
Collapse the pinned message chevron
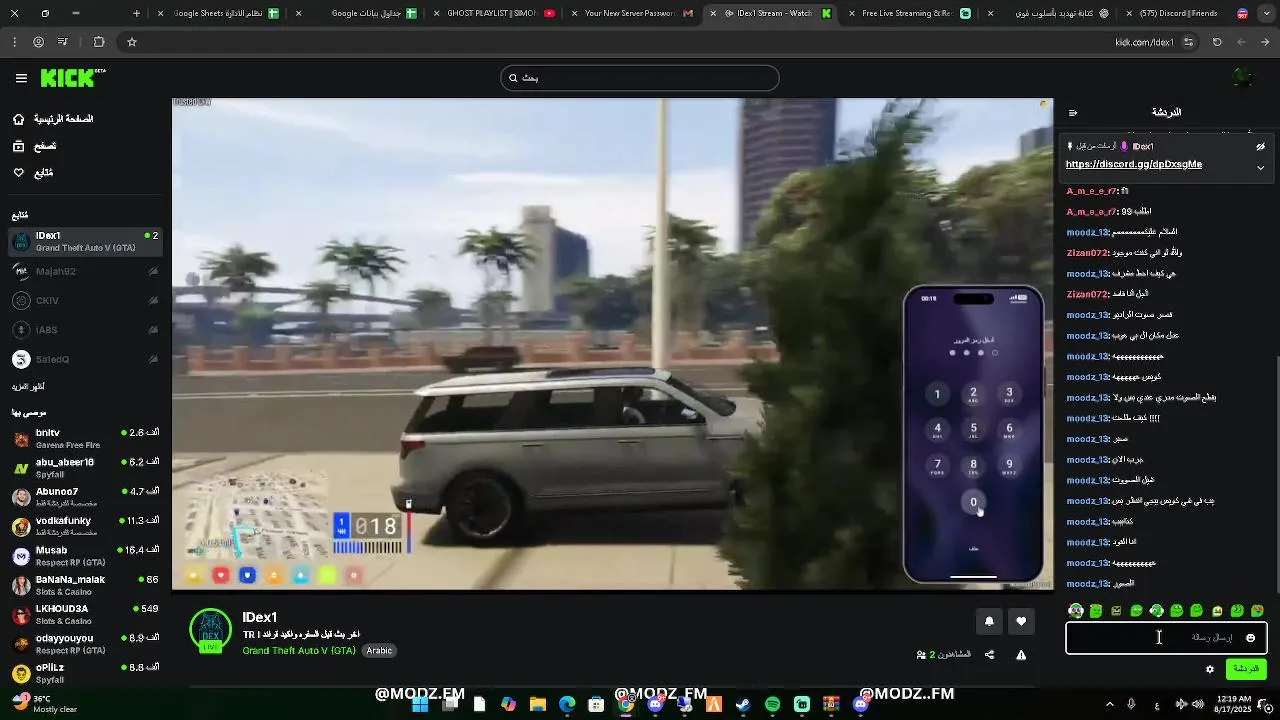(1260, 168)
